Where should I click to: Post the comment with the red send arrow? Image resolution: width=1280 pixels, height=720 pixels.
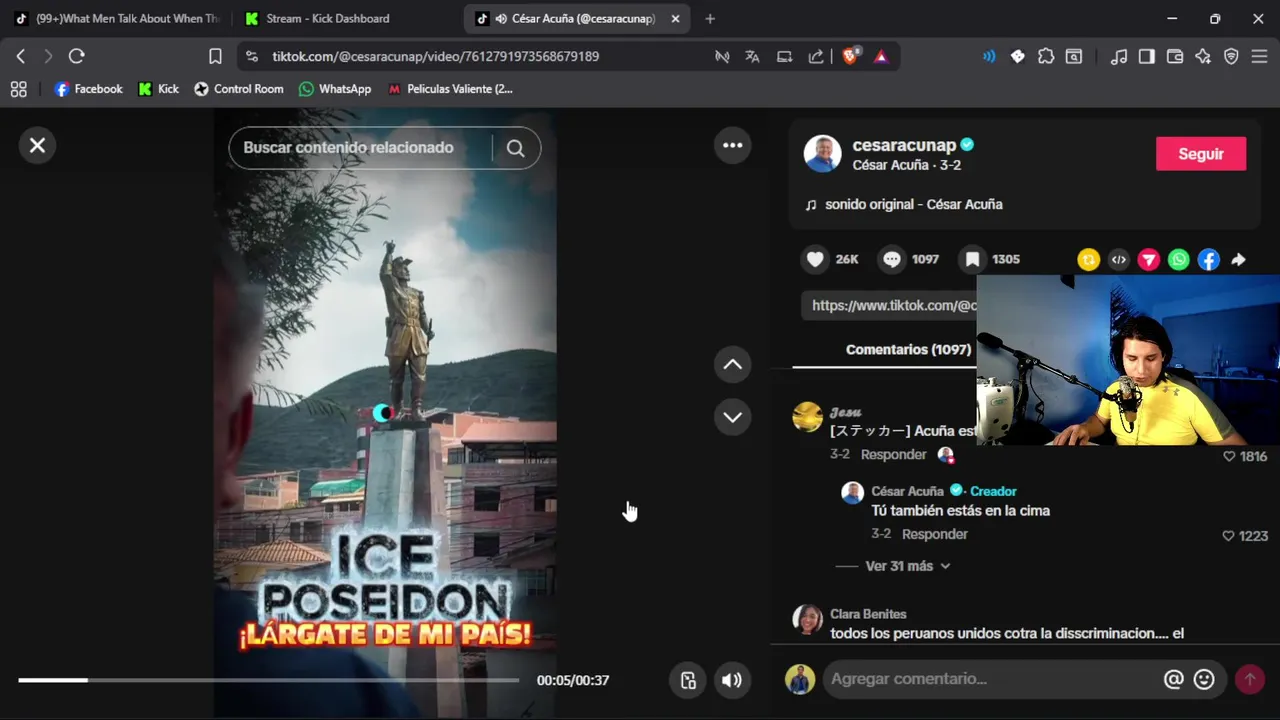click(x=1249, y=679)
